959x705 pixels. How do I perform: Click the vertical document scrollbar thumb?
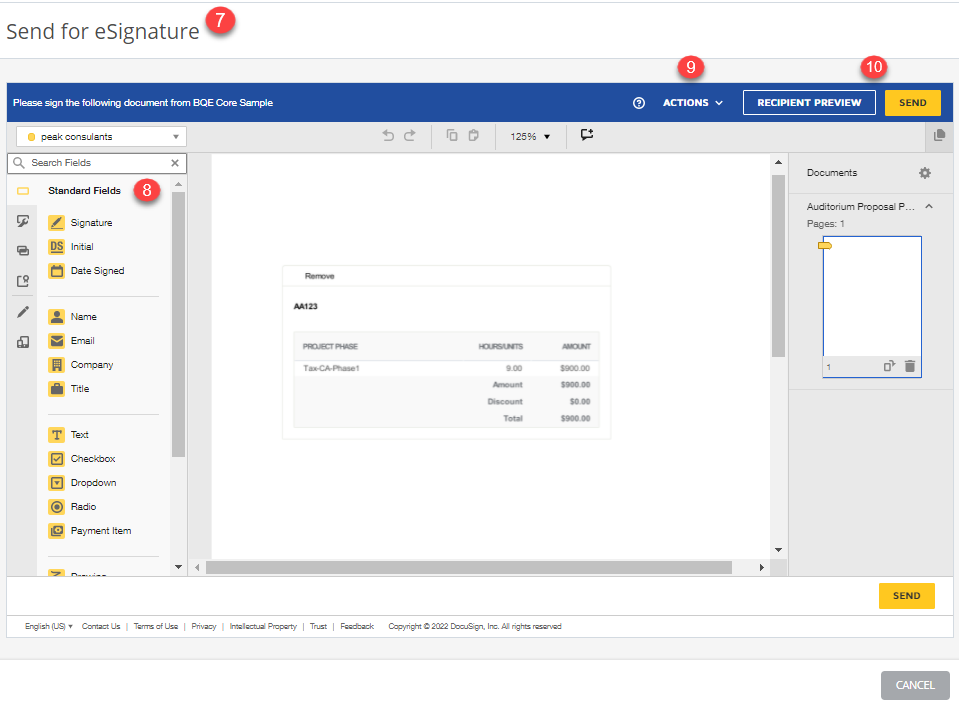(x=778, y=265)
